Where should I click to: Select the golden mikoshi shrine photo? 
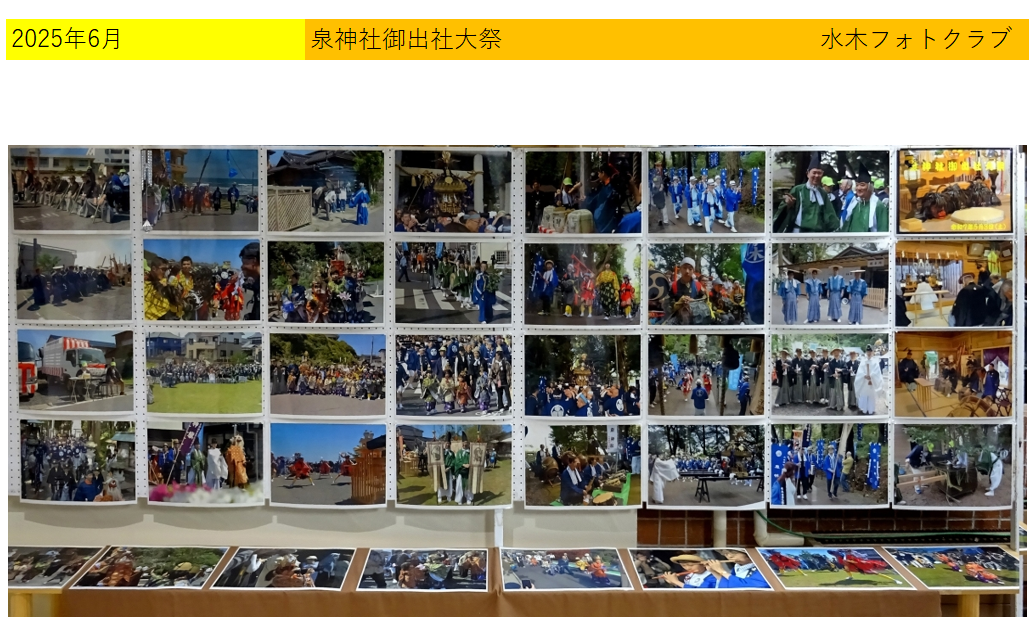[452, 190]
